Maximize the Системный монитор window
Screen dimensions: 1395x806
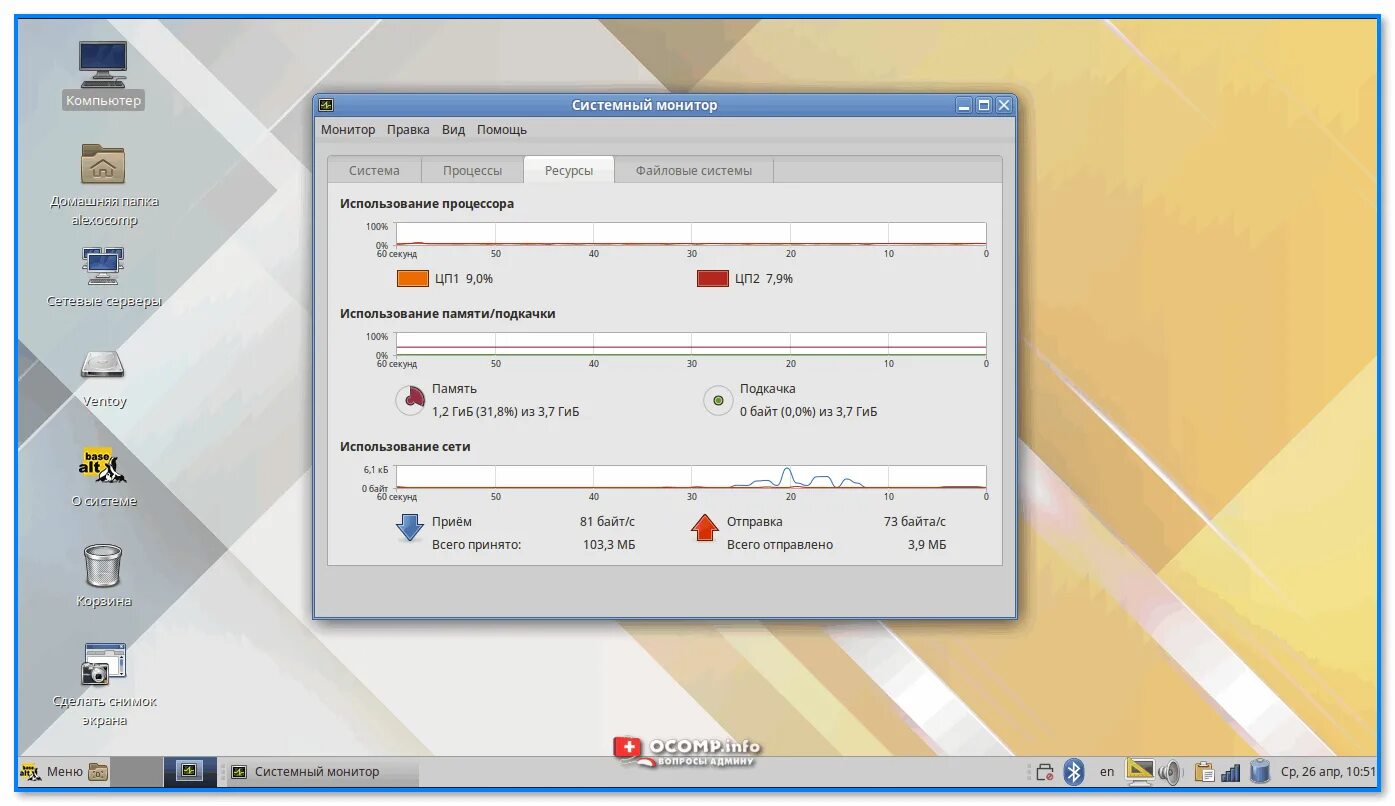click(x=984, y=105)
